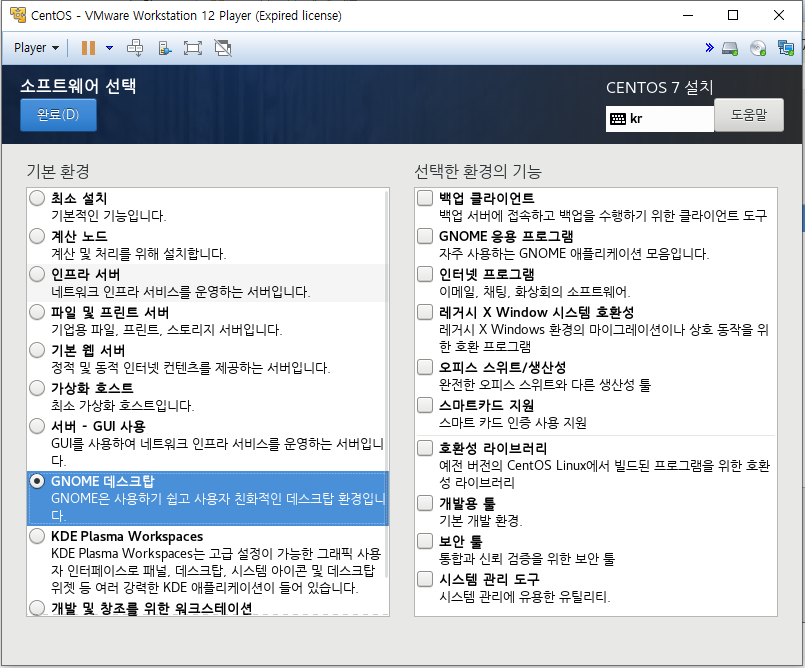Check the 오피스 스위트/생산성 checkbox
The width and height of the screenshot is (805, 668).
tap(425, 367)
